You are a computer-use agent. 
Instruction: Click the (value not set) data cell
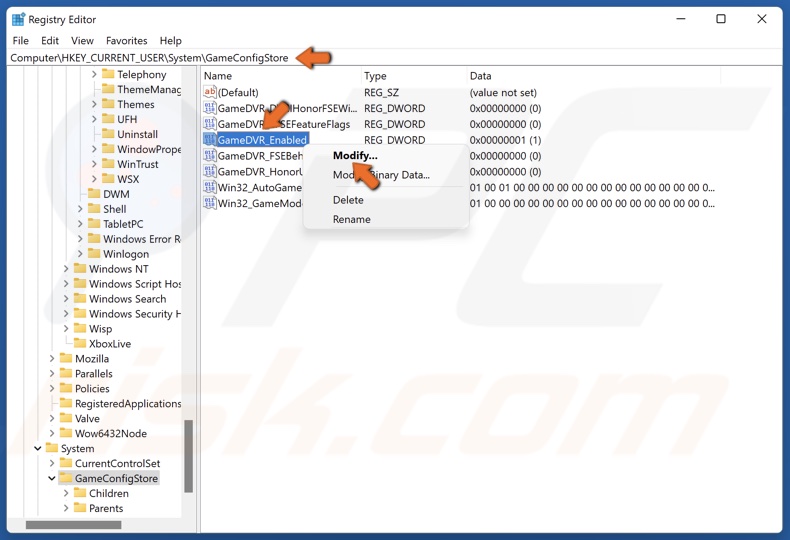(x=503, y=92)
